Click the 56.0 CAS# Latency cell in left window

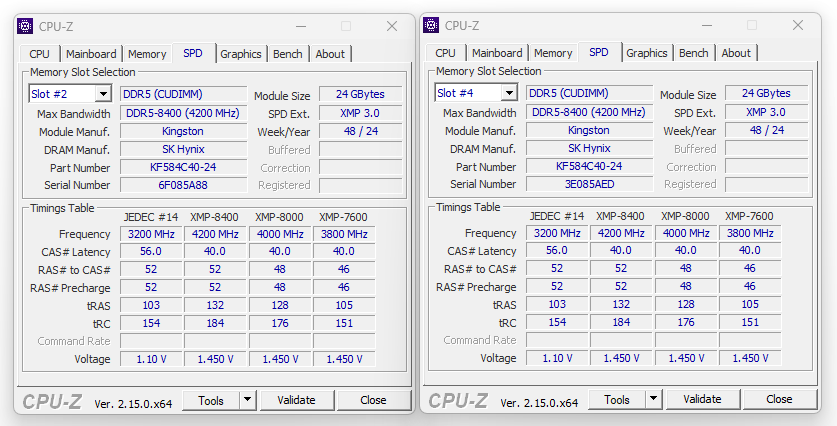[151, 251]
